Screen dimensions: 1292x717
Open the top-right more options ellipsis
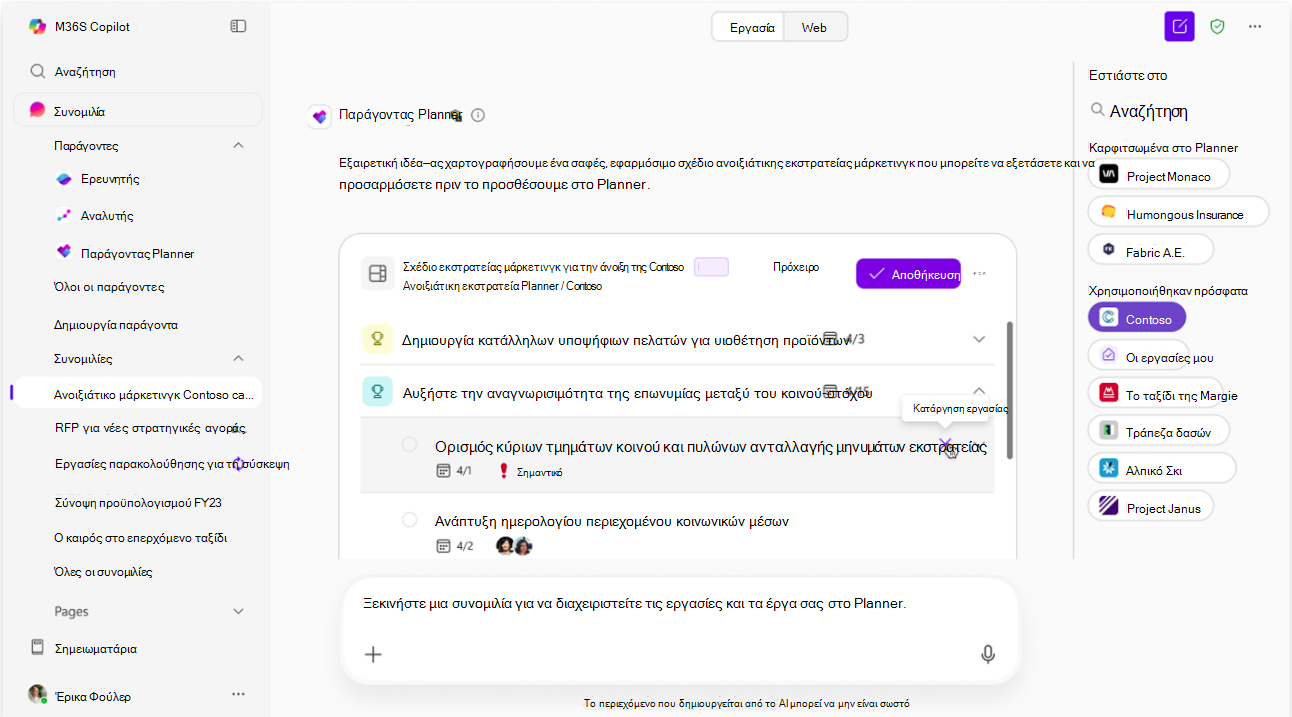click(x=1255, y=27)
